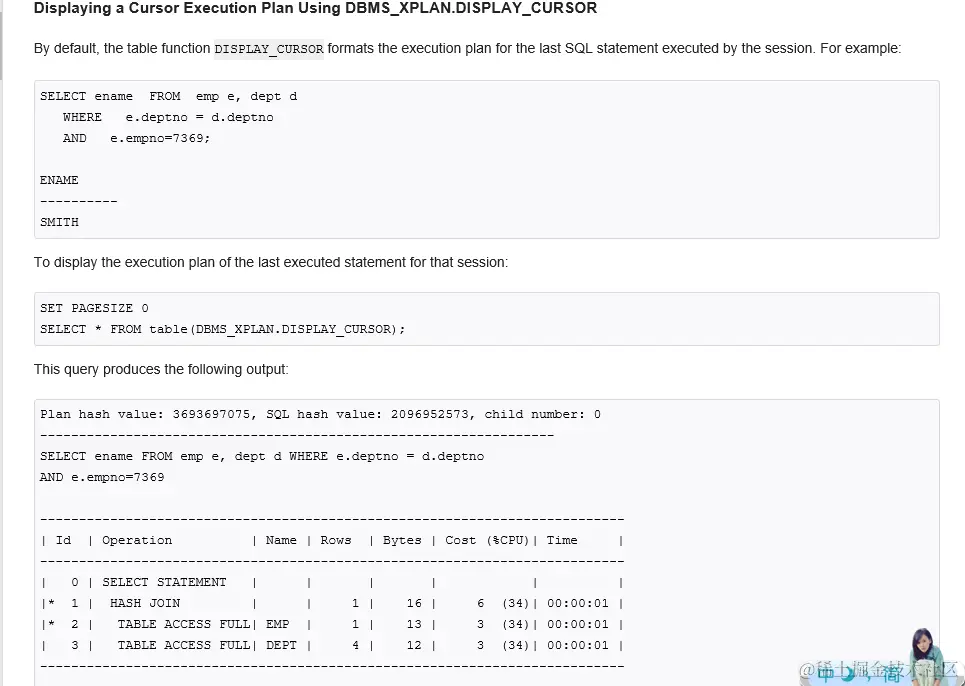Click rows value '4' in DEPT row

coord(355,645)
